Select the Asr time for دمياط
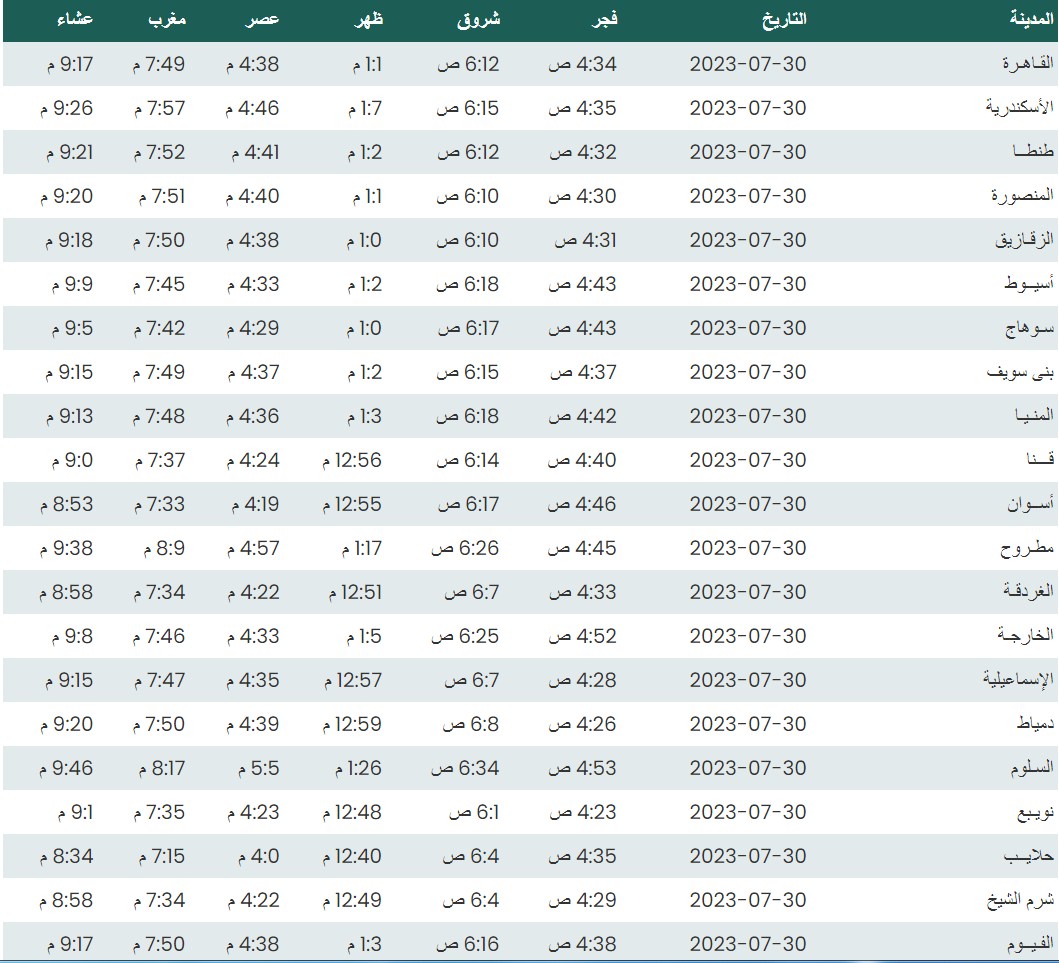 click(253, 724)
